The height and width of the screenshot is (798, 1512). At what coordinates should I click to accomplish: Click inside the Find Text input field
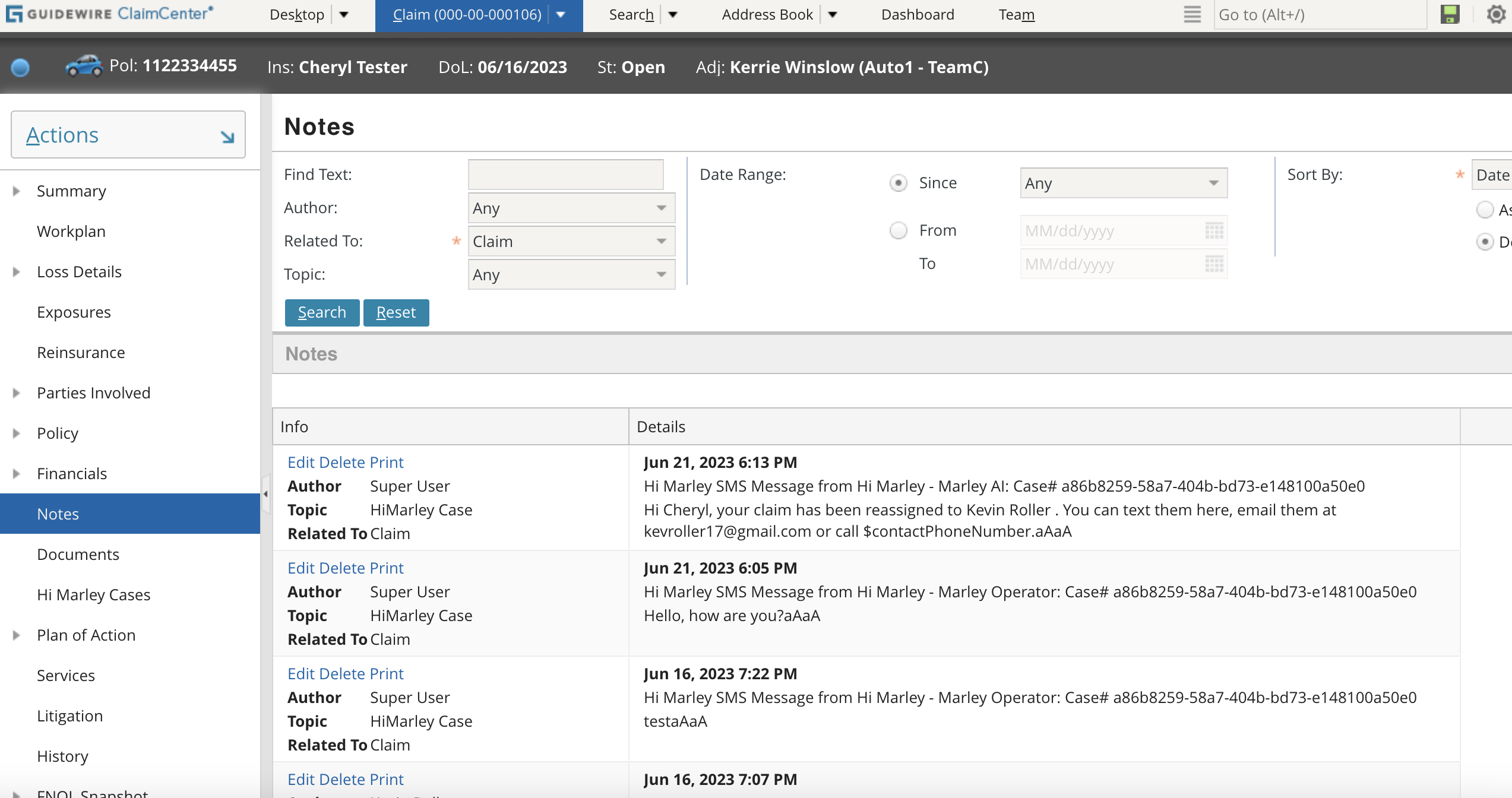pos(565,174)
